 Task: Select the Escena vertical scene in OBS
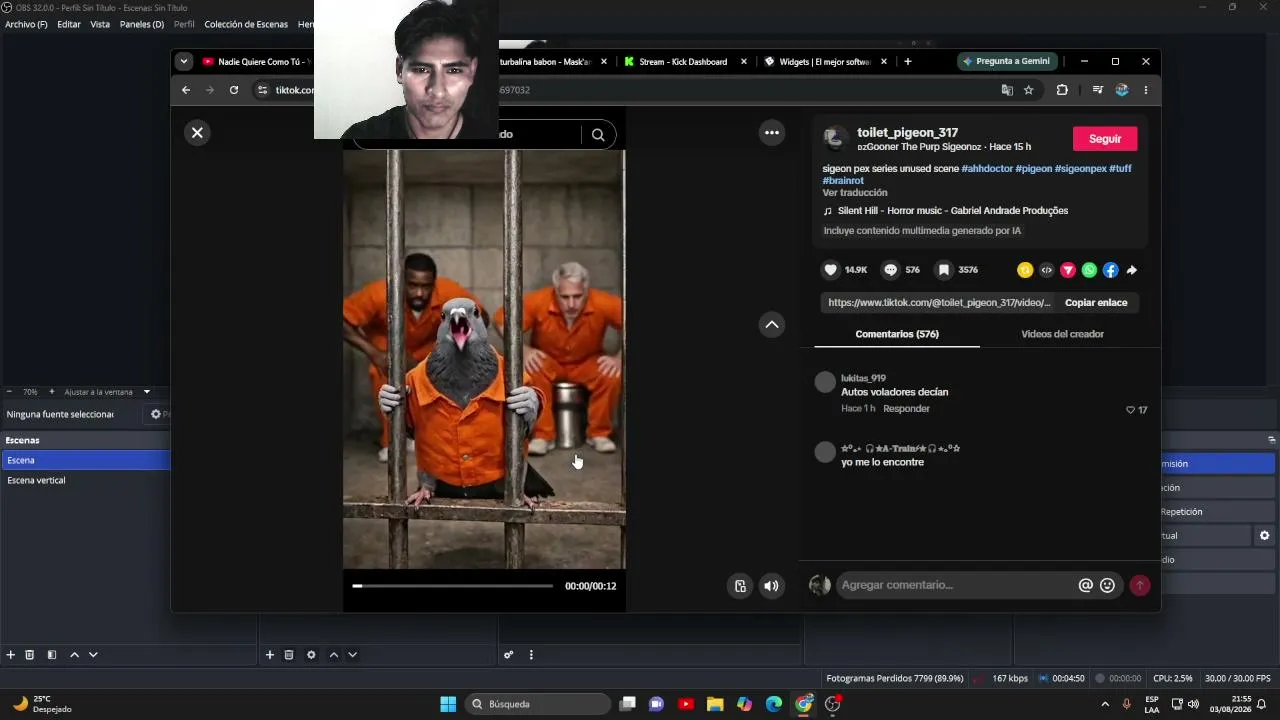tap(85, 480)
